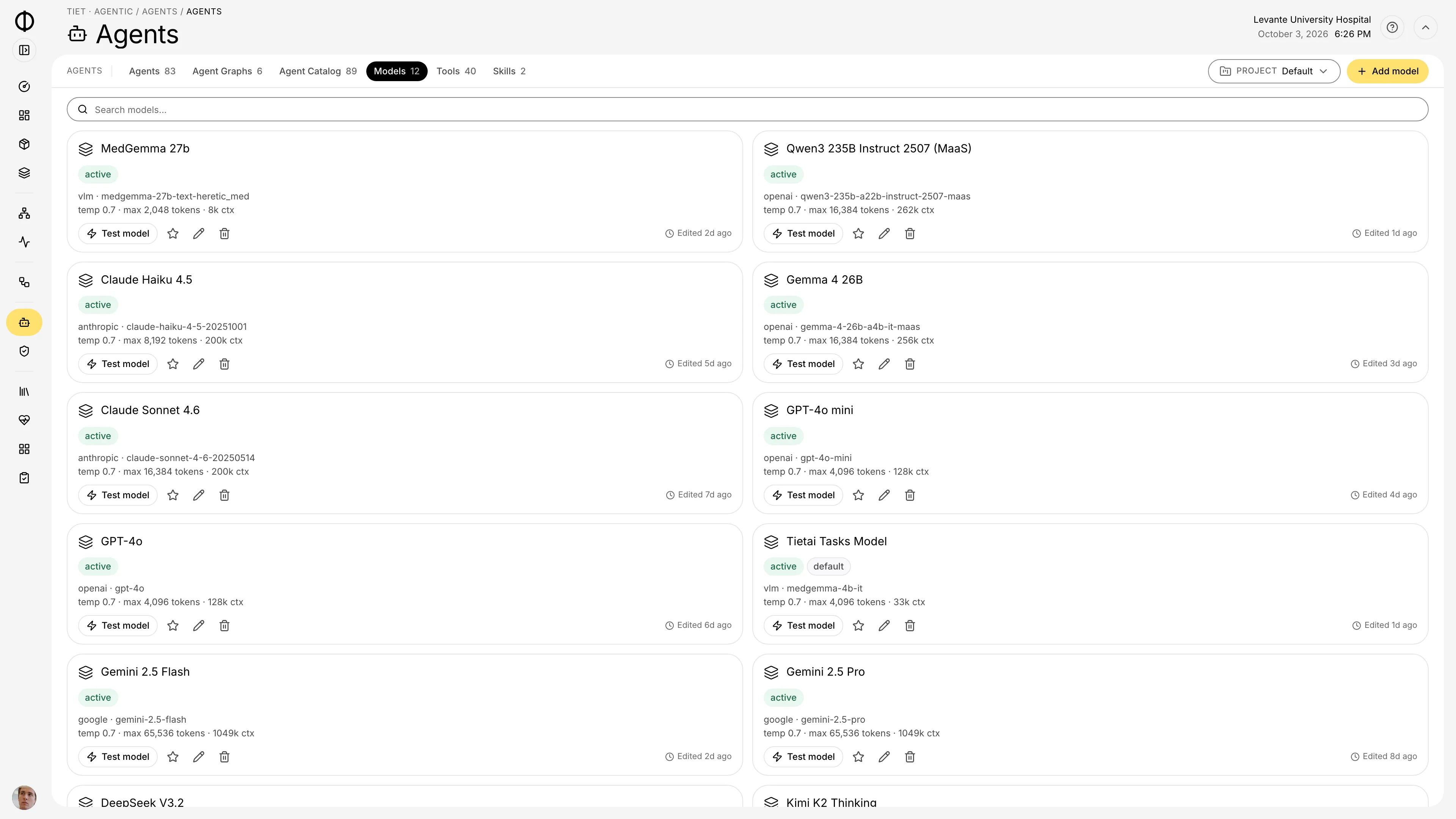Screen dimensions: 1456x819
Task: Favorite the MedGemma 27b model with star
Action: 173,234
